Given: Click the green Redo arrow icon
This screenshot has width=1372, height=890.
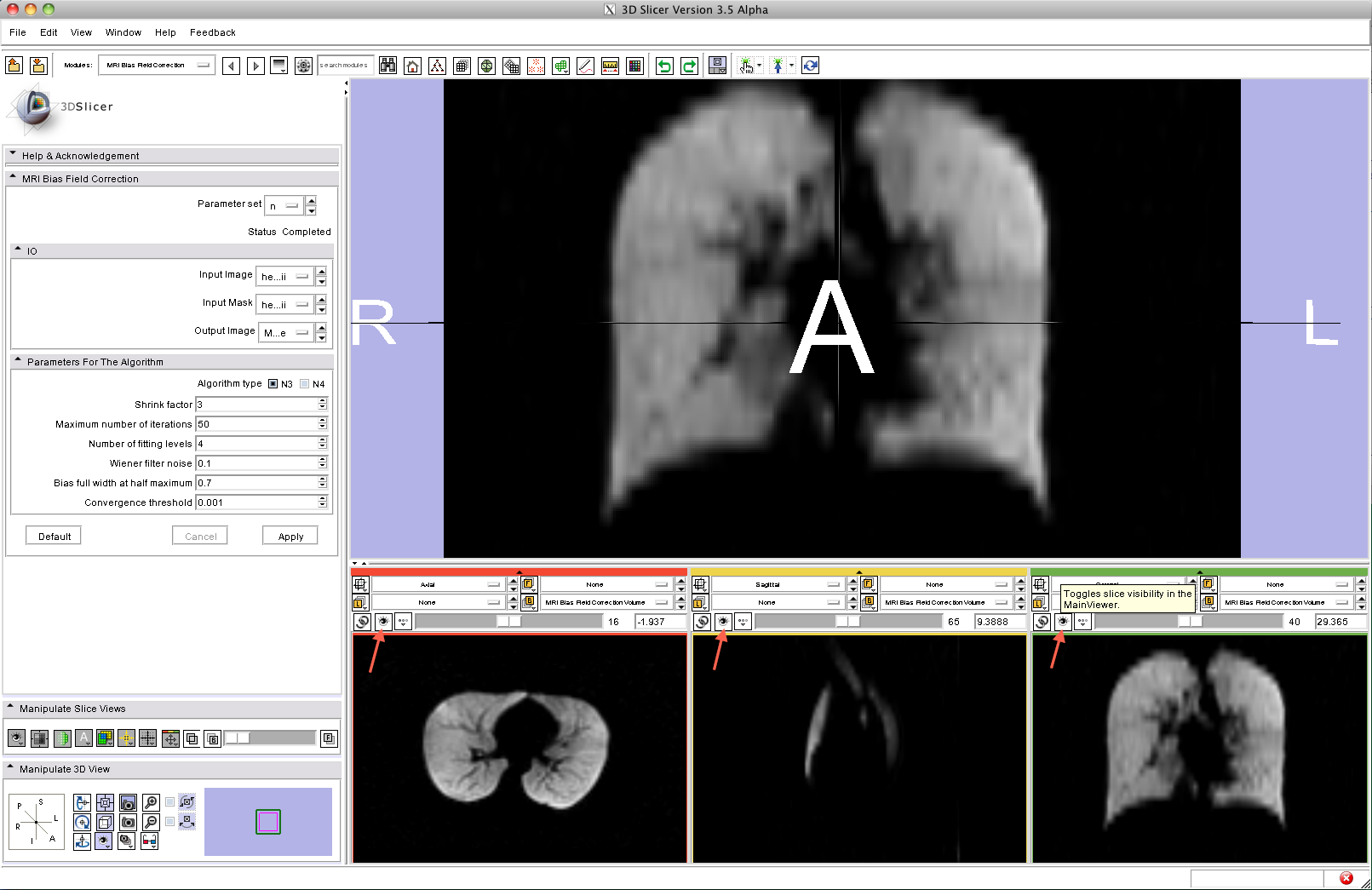Looking at the screenshot, I should 689,66.
